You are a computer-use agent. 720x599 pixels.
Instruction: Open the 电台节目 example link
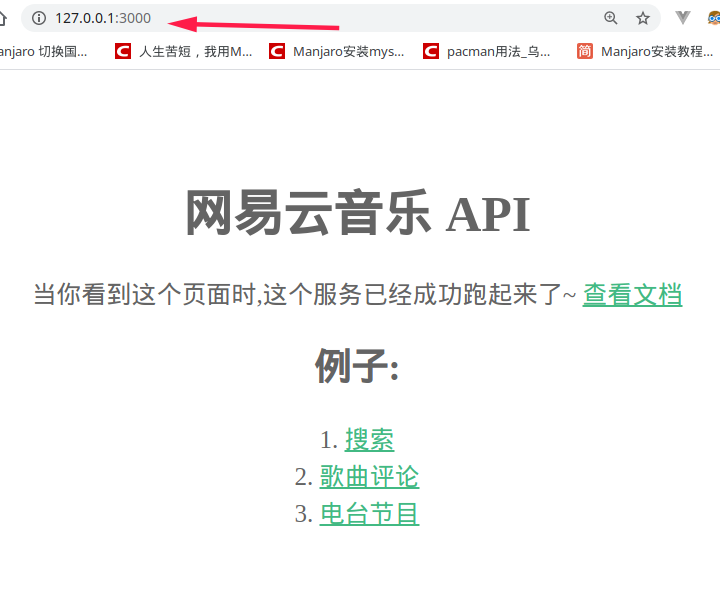pyautogui.click(x=369, y=514)
